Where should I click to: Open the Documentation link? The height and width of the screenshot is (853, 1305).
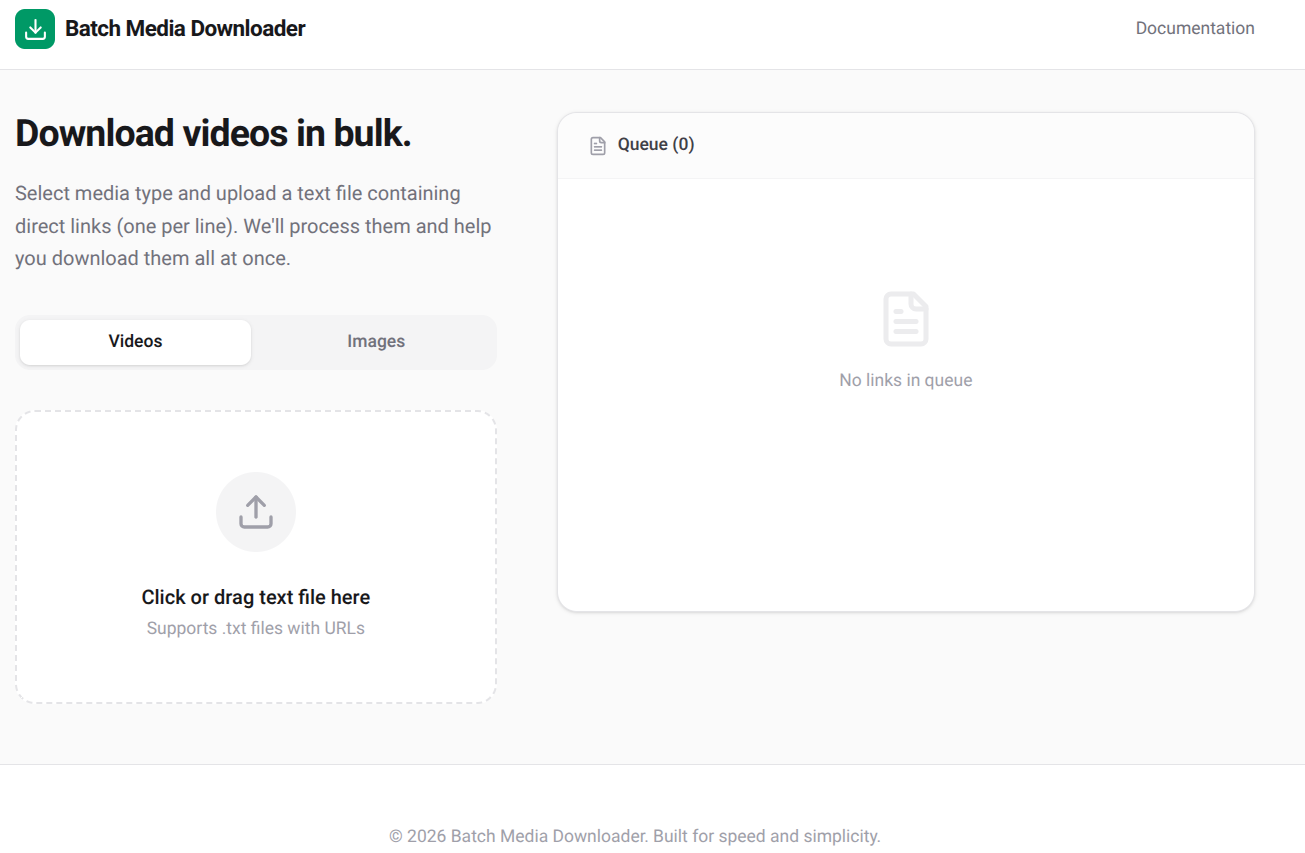click(1195, 28)
